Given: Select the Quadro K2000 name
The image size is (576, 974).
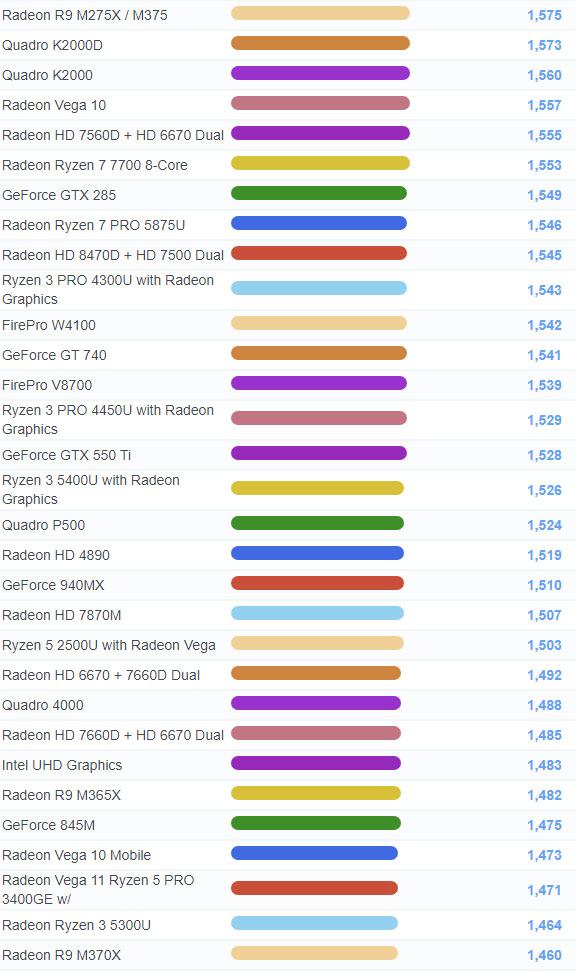Looking at the screenshot, I should click(47, 75).
